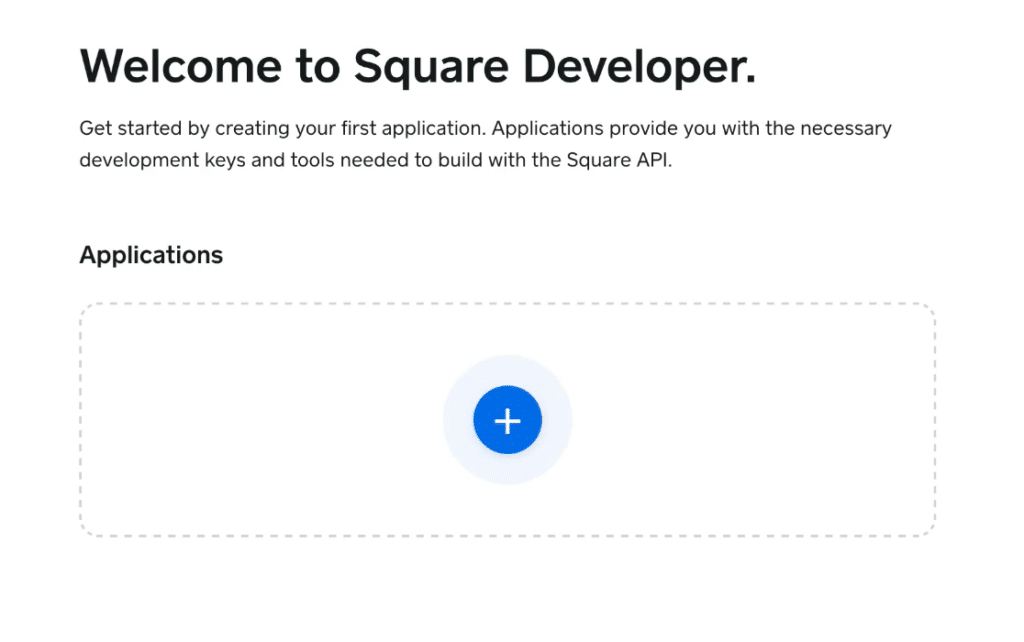This screenshot has width=1024, height=642.
Task: Click the Welcome to Square Developer title
Action: coord(418,66)
